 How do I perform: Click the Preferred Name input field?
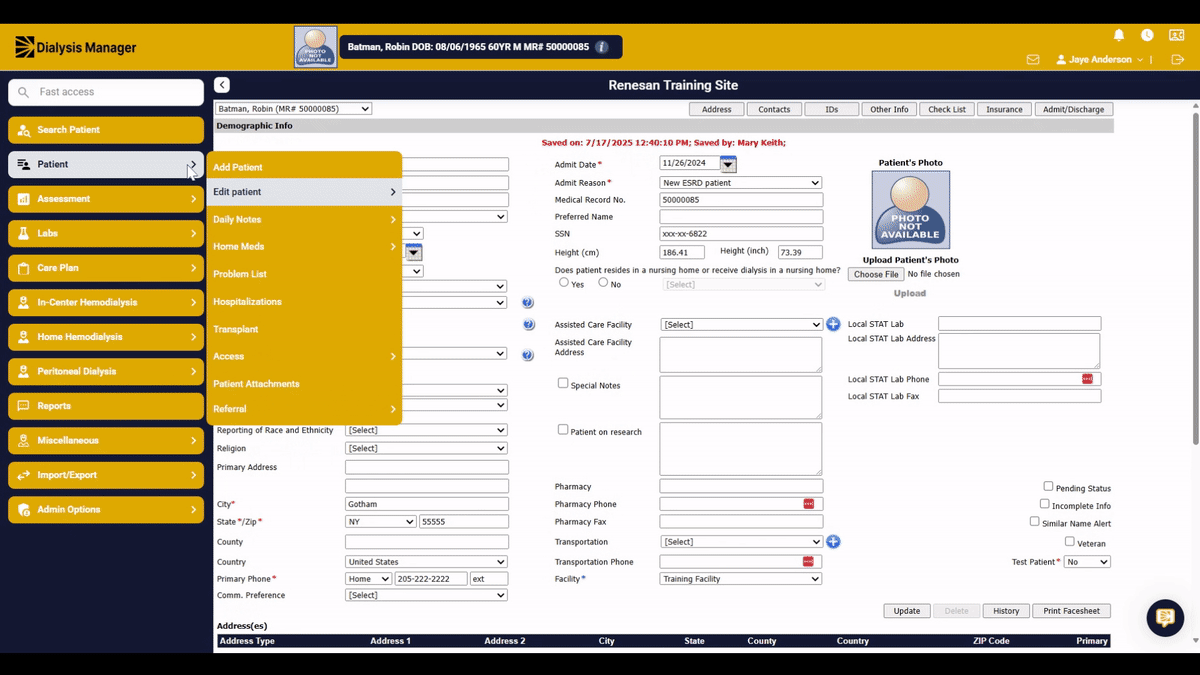pyautogui.click(x=741, y=217)
